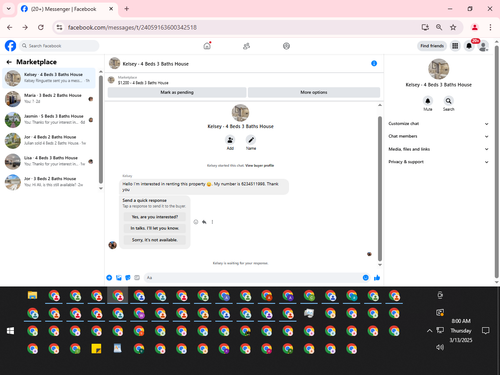The image size is (500, 375).
Task: Add people with the Add icon
Action: 230,140
